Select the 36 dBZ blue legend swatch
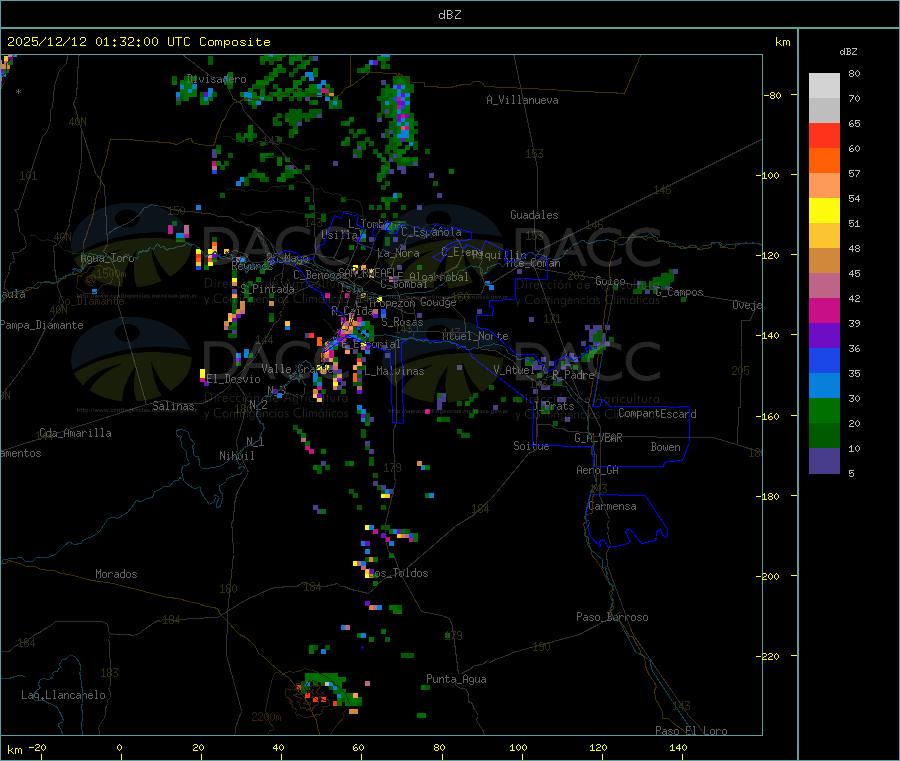Image resolution: width=900 pixels, height=761 pixels. 824,360
